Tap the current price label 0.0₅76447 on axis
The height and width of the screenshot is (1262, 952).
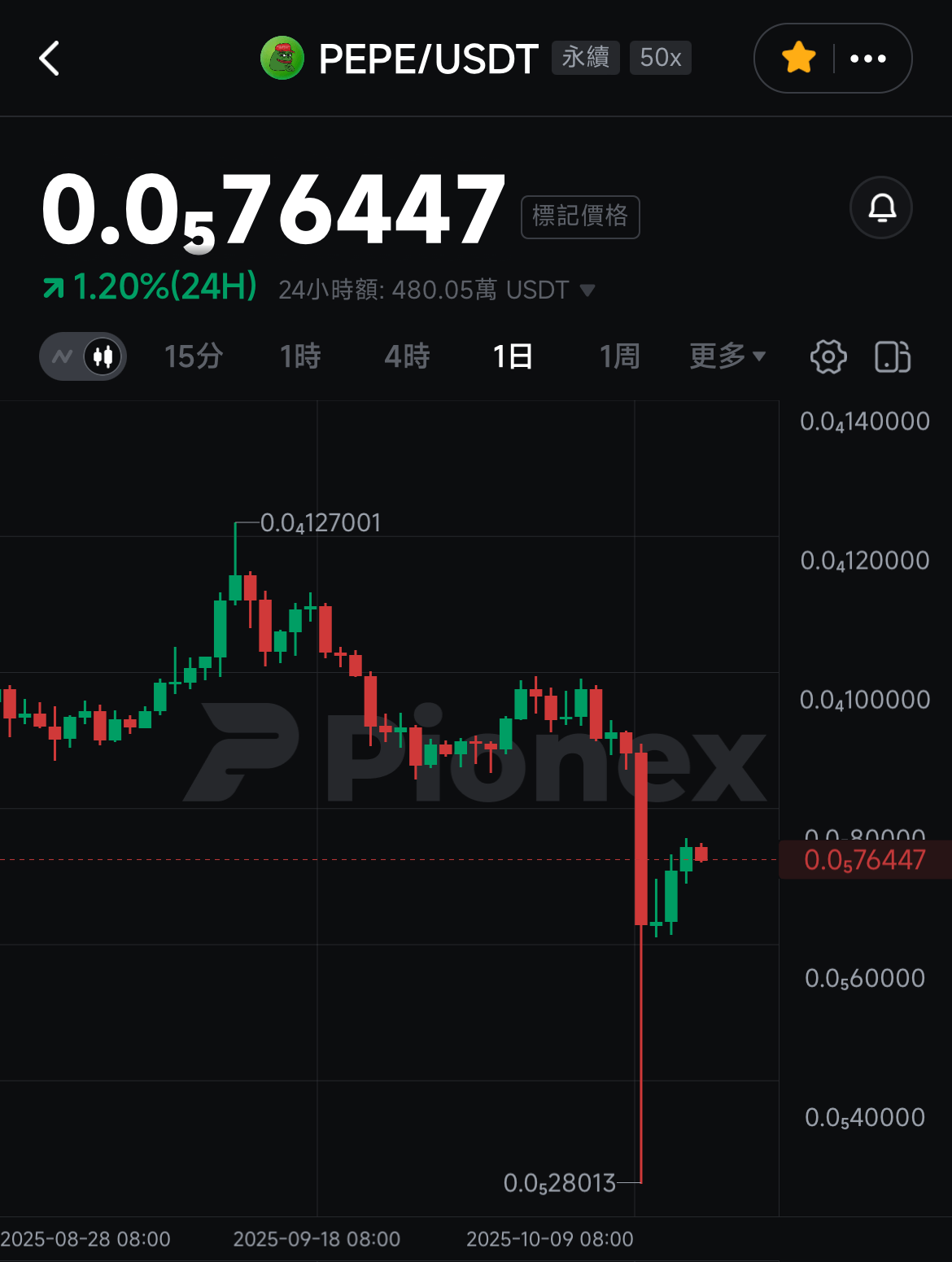tap(865, 860)
